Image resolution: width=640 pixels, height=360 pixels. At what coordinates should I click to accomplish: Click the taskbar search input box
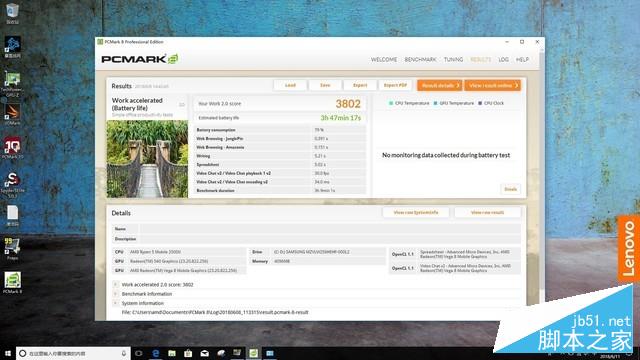click(73, 353)
